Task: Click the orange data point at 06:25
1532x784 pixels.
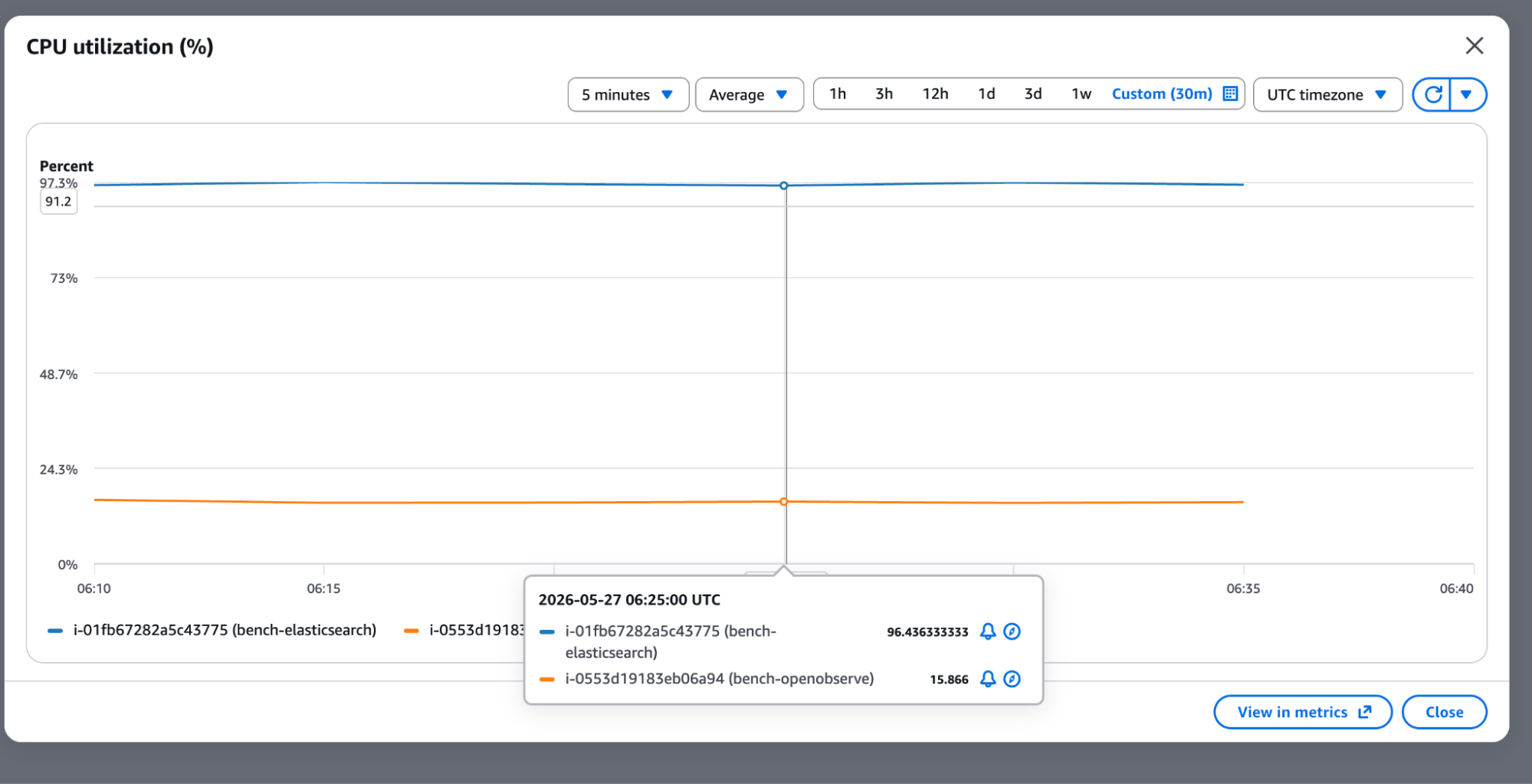Action: pyautogui.click(x=783, y=502)
